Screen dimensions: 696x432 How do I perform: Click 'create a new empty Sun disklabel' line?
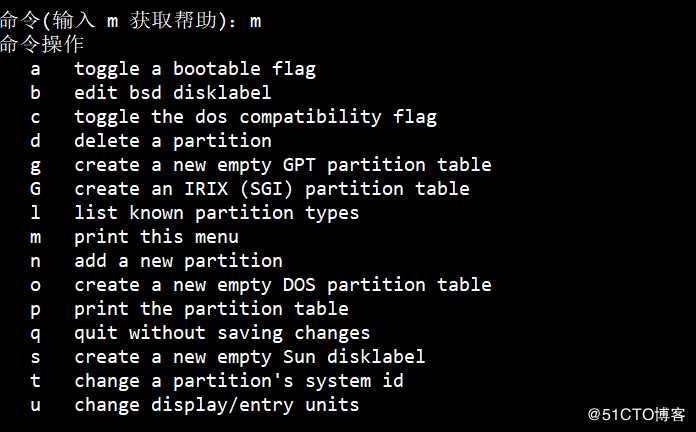tap(249, 357)
